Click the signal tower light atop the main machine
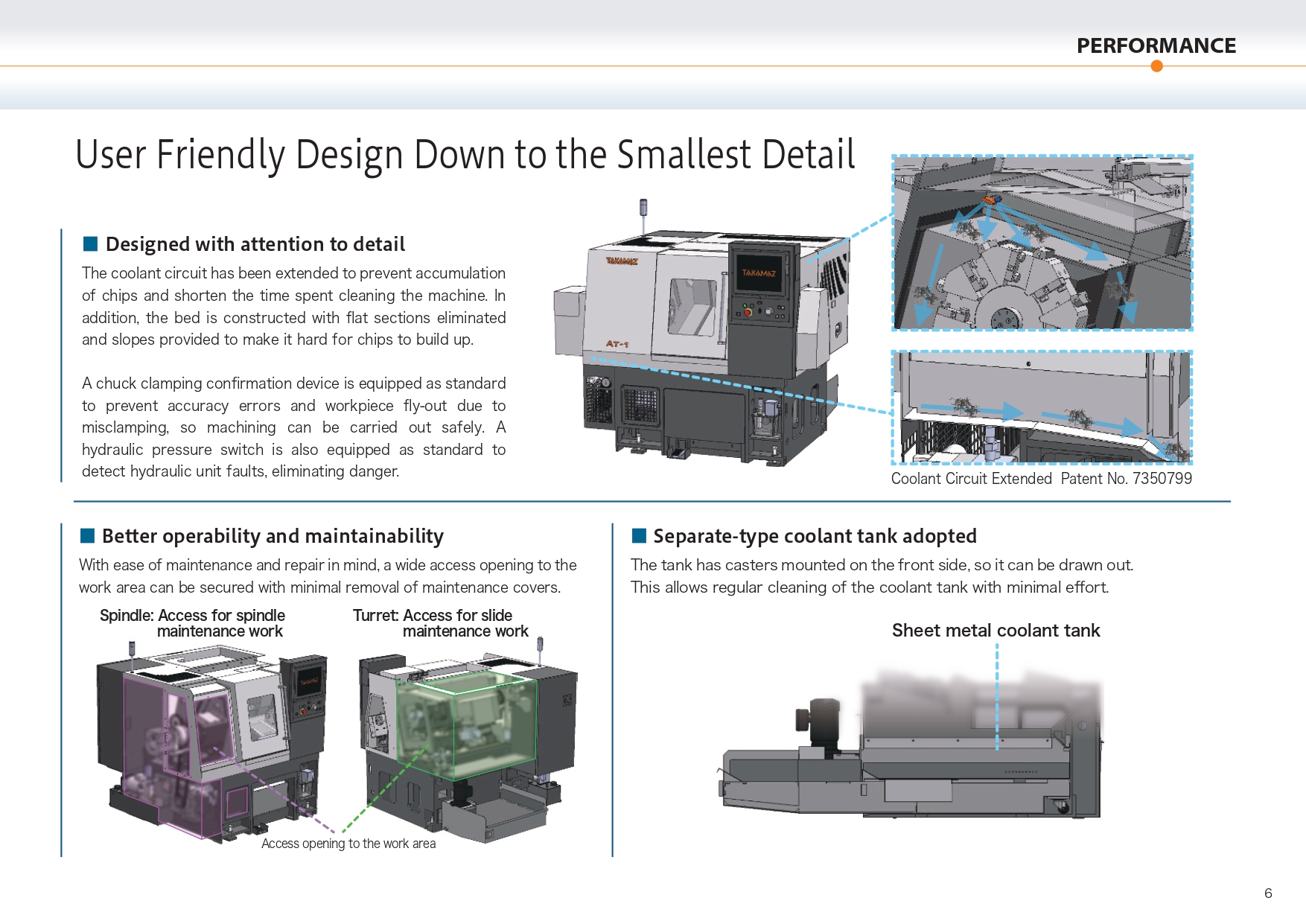This screenshot has height=924, width=1306. [643, 208]
